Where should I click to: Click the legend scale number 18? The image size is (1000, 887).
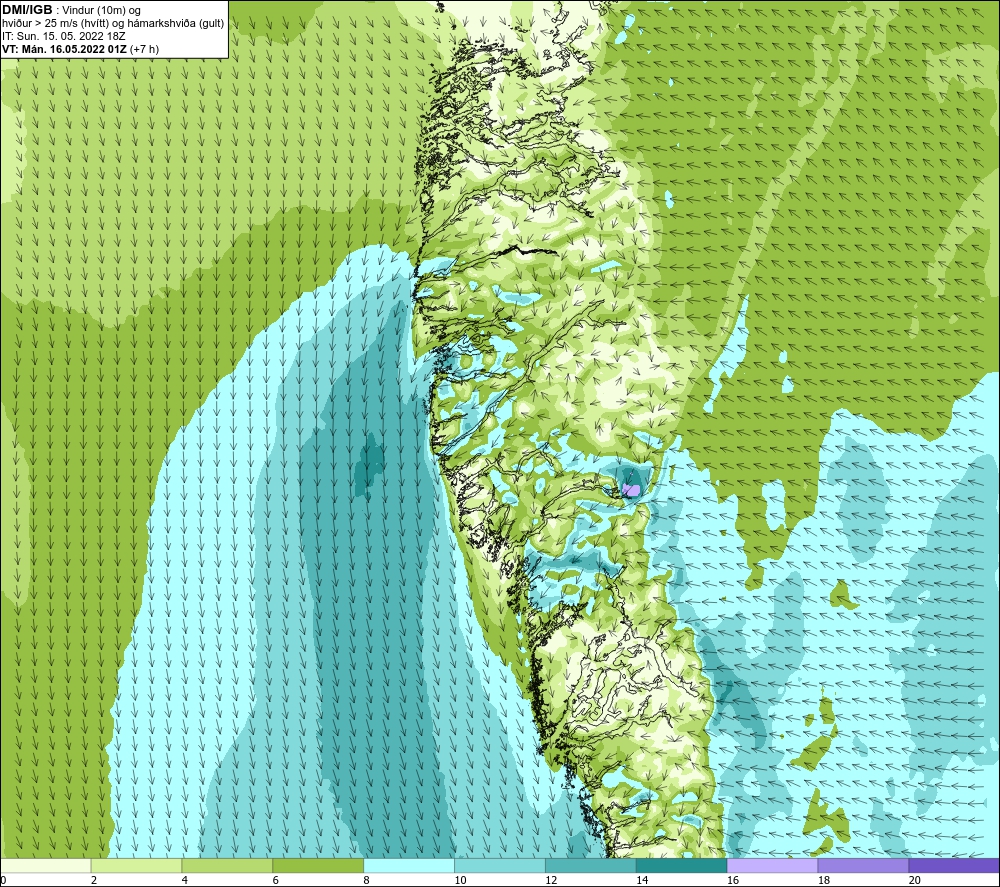point(823,880)
